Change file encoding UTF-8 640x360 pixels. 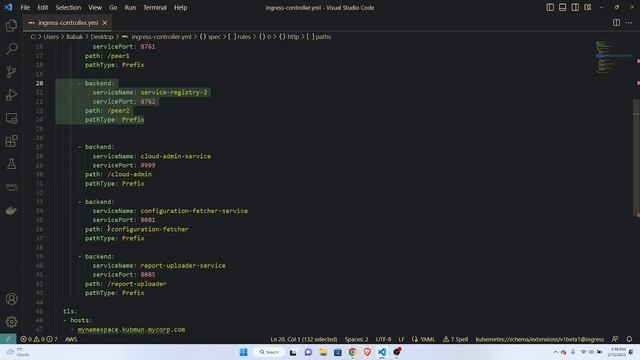[x=383, y=339]
